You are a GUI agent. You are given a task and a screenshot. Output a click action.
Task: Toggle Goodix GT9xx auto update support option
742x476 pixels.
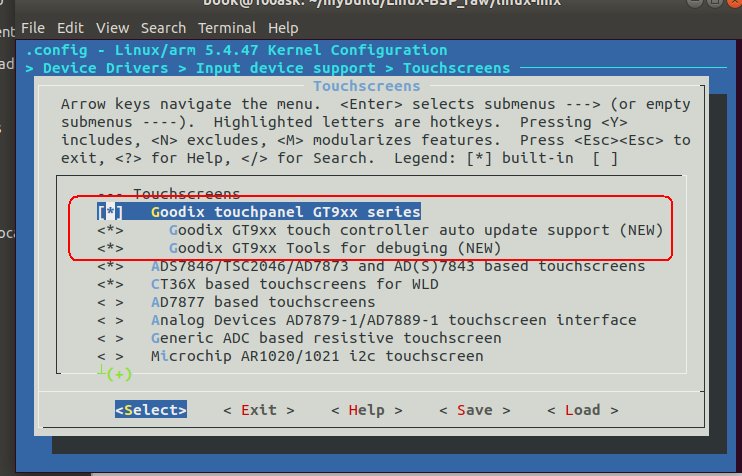coord(110,230)
